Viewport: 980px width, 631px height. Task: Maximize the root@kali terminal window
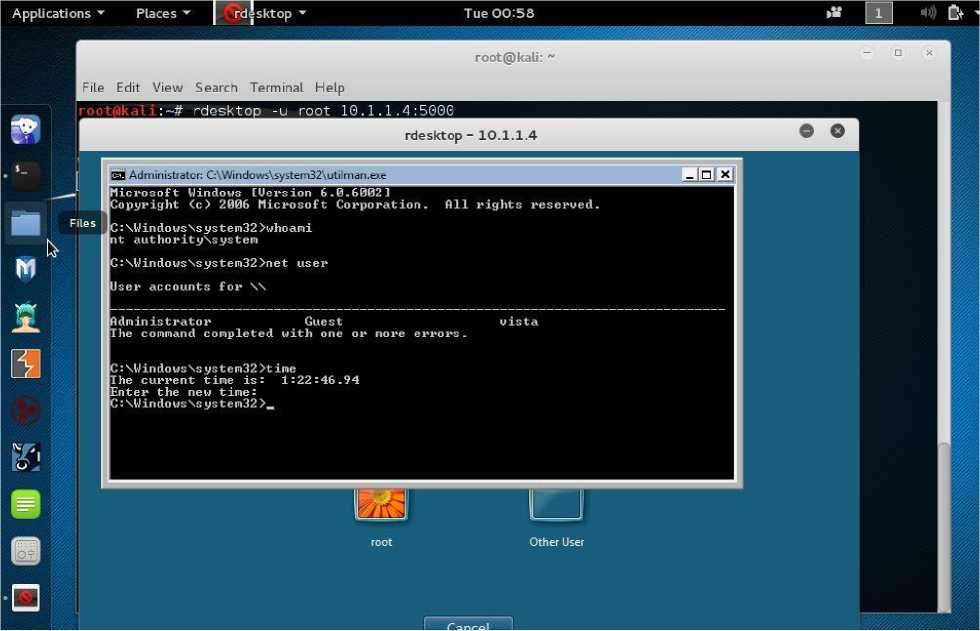tap(898, 53)
